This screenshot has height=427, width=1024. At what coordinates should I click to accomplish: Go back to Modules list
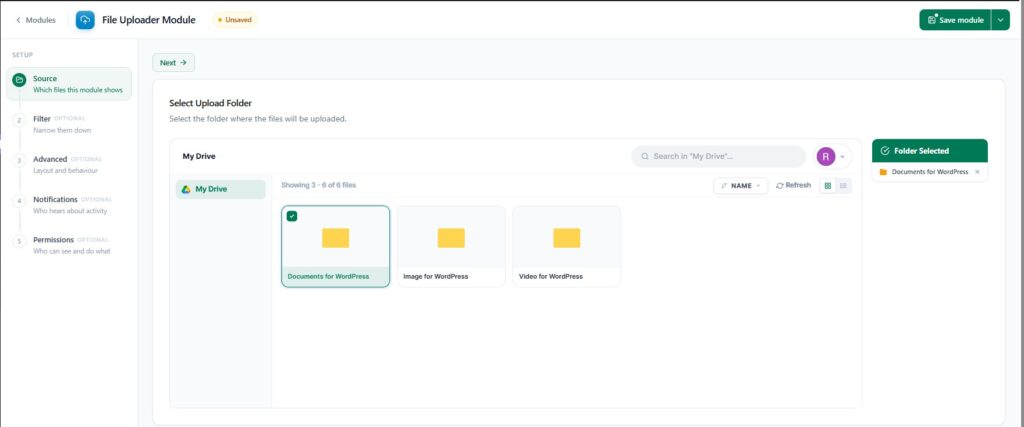36,20
